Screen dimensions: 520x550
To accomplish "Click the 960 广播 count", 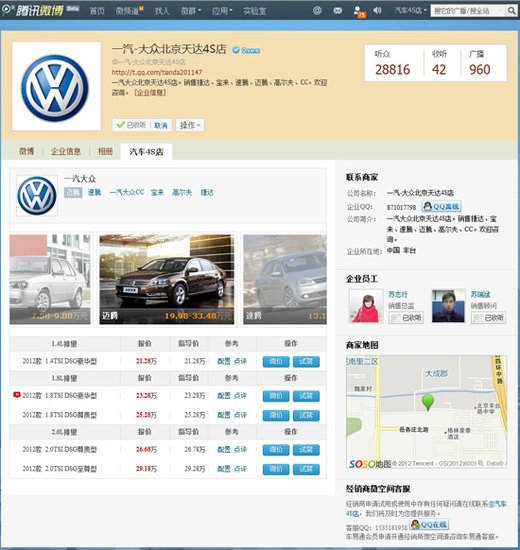I will click(479, 69).
